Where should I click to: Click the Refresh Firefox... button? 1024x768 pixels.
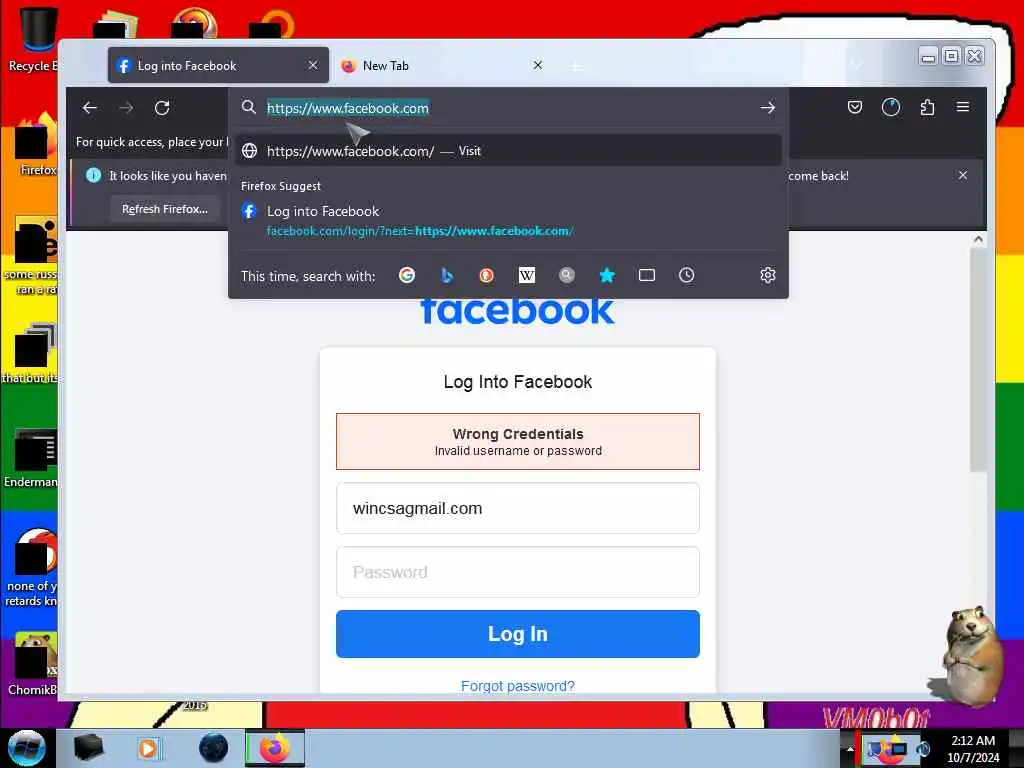click(x=165, y=209)
